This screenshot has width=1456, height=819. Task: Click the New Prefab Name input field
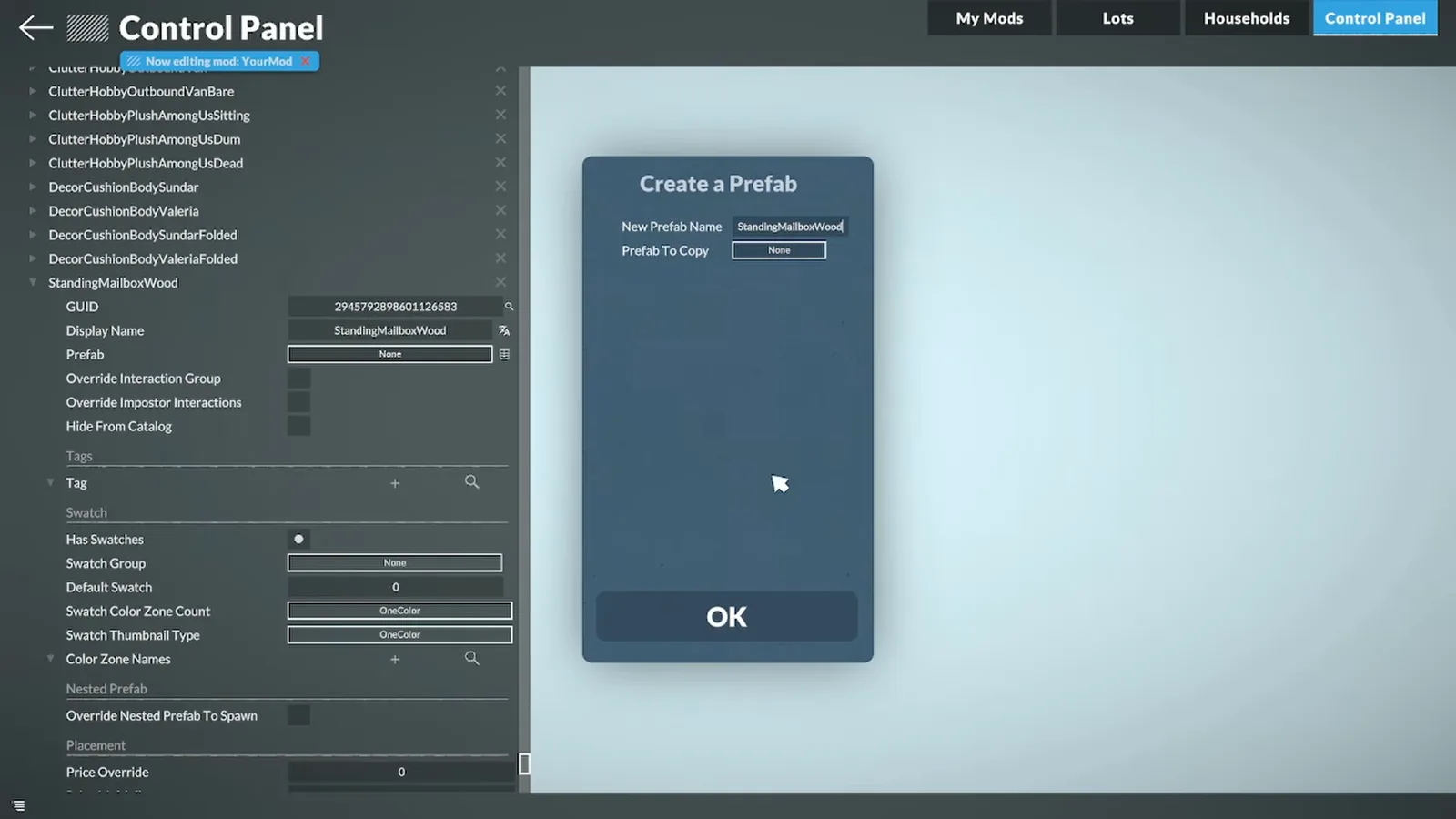click(x=790, y=227)
